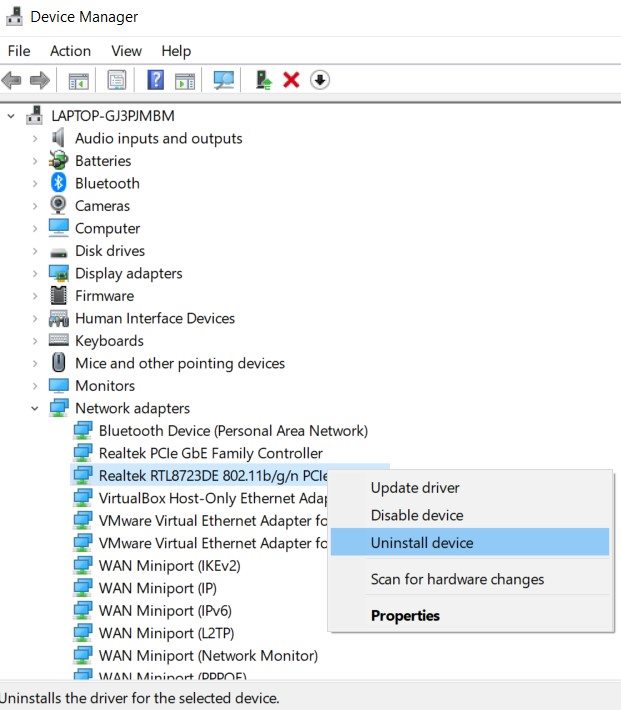Click the Monitors category icon

pos(58,386)
